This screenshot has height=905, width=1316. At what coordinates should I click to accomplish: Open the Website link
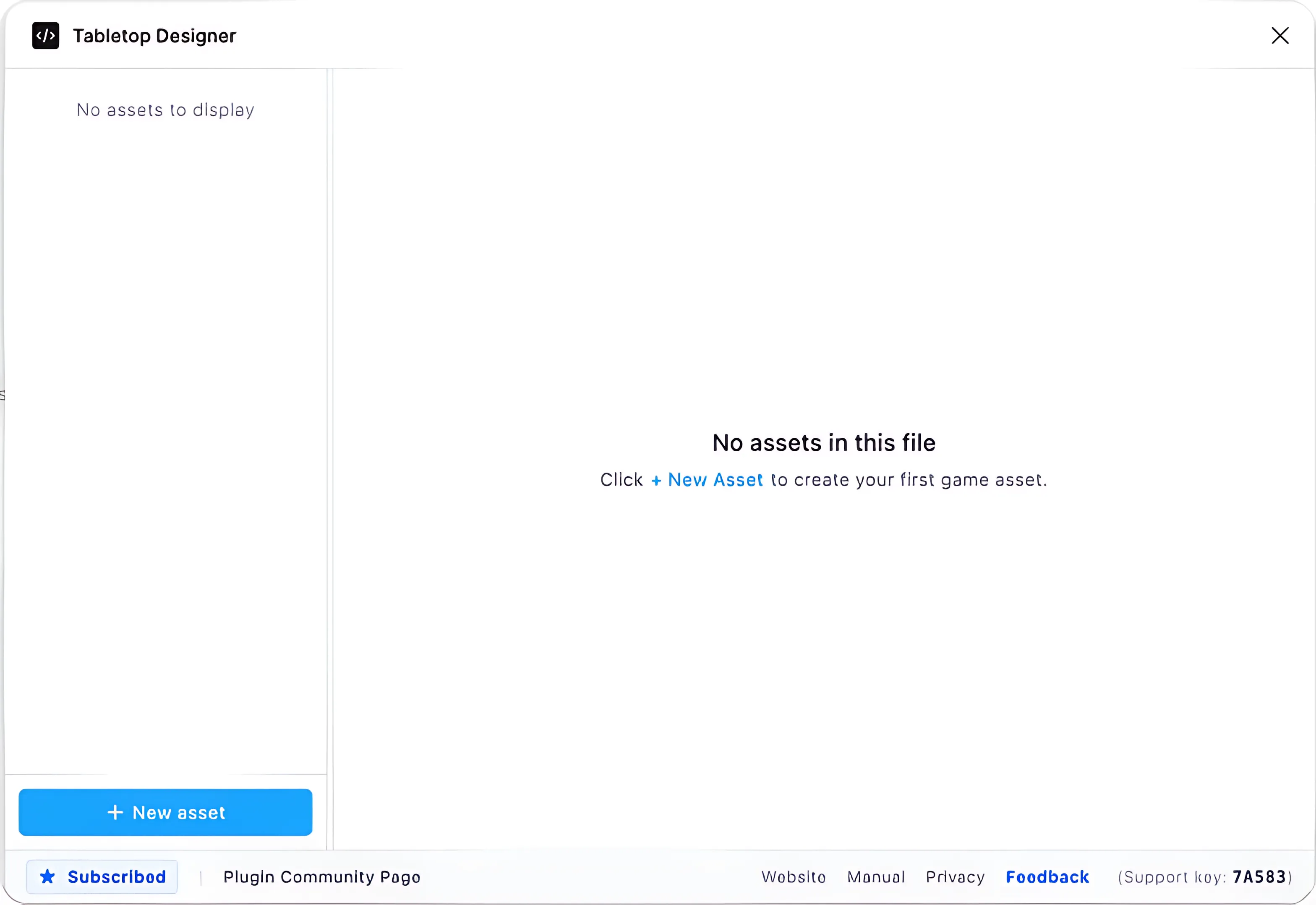pos(794,877)
